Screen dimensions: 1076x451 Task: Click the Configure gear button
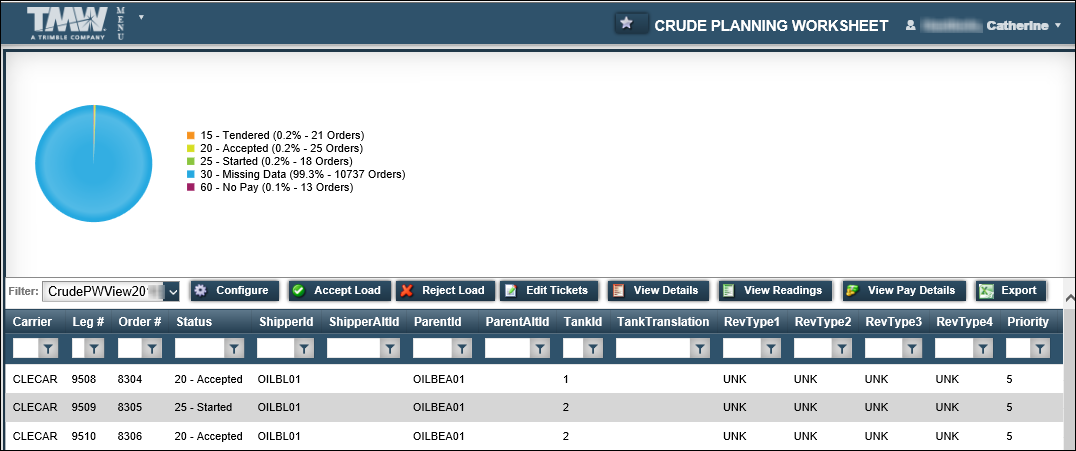click(x=232, y=291)
